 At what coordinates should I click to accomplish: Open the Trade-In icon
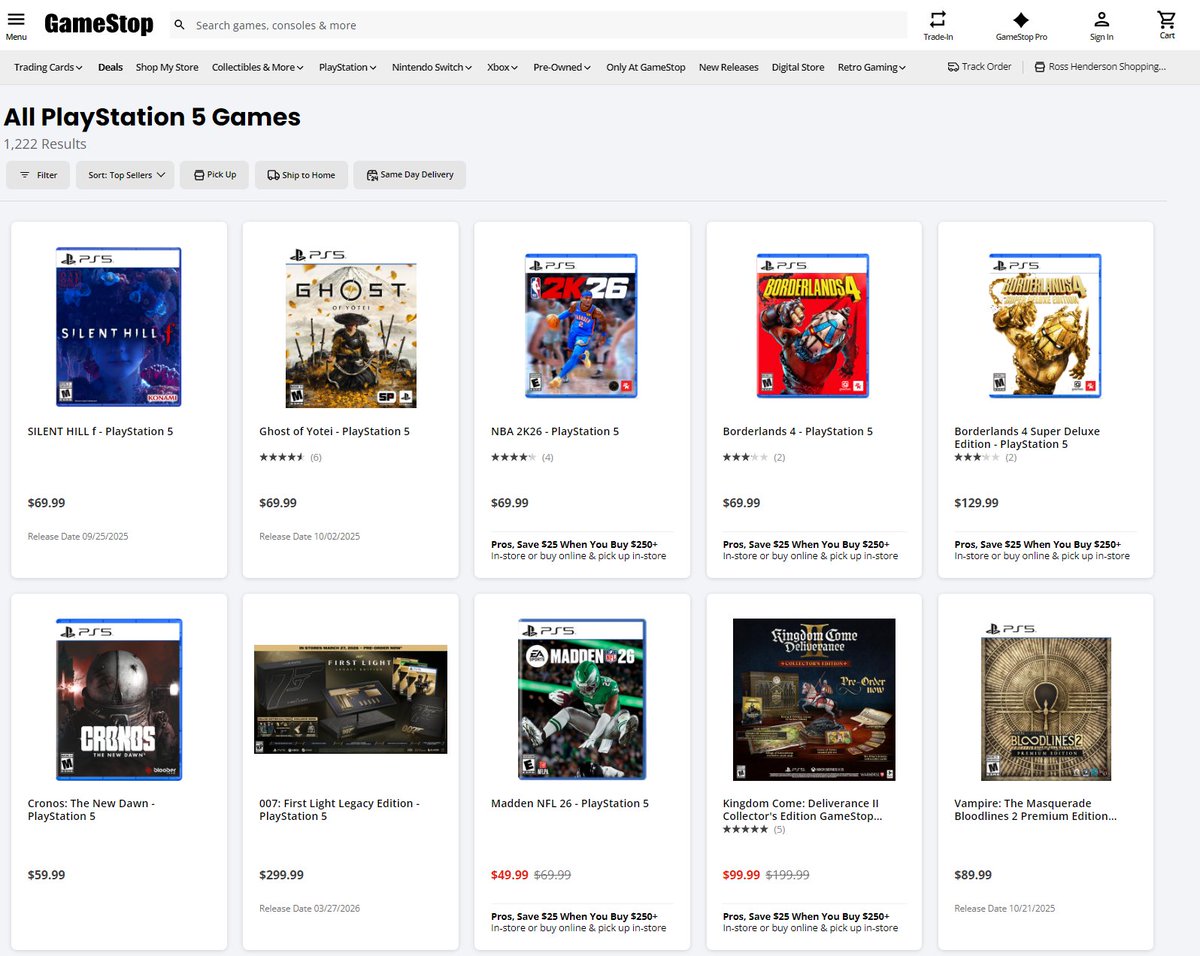pyautogui.click(x=938, y=19)
